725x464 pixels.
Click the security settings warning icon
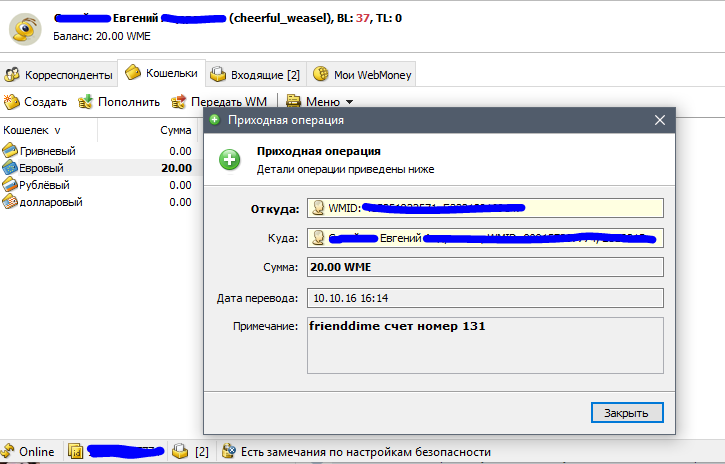228,451
